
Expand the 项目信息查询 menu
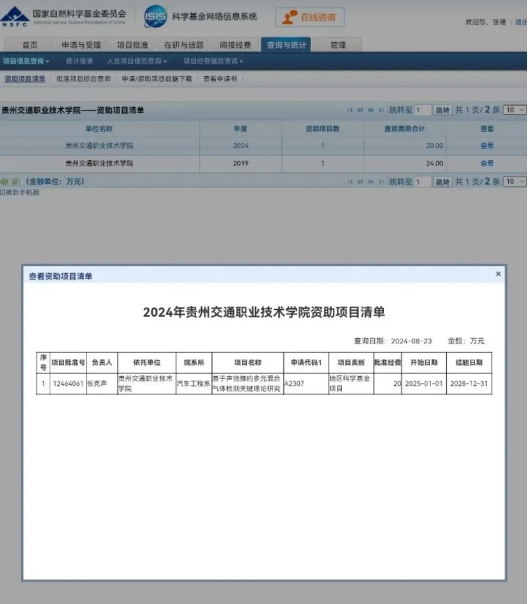[26, 61]
